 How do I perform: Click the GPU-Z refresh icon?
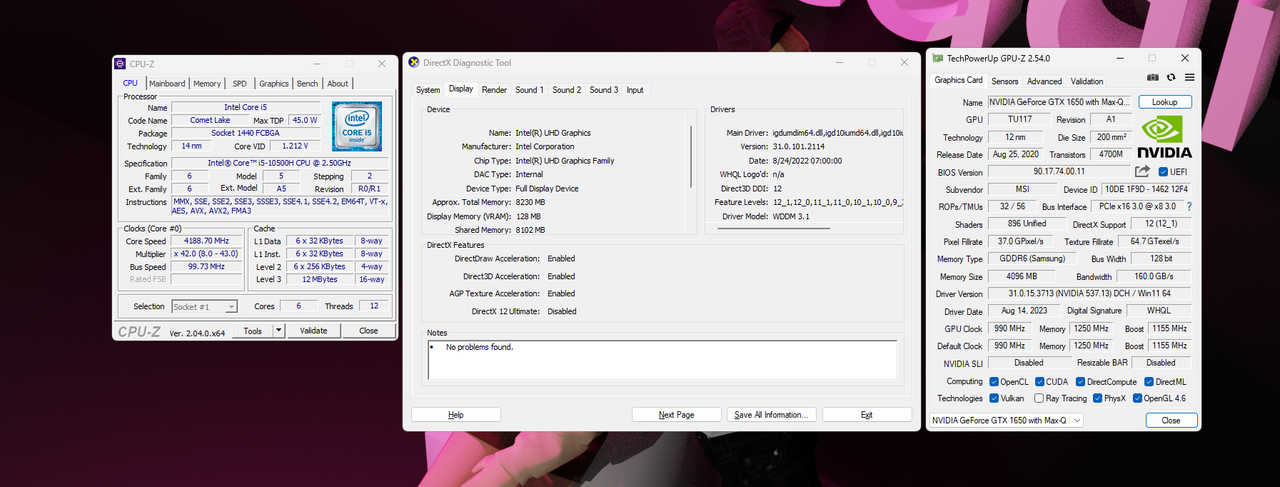coord(1172,77)
